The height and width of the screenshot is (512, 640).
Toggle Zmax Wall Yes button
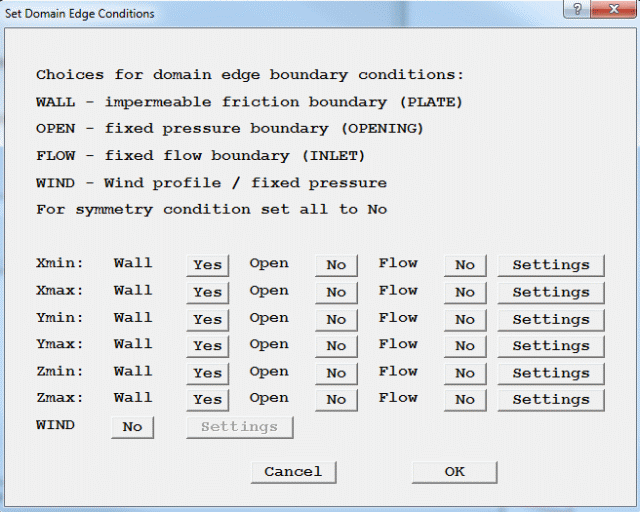[207, 399]
